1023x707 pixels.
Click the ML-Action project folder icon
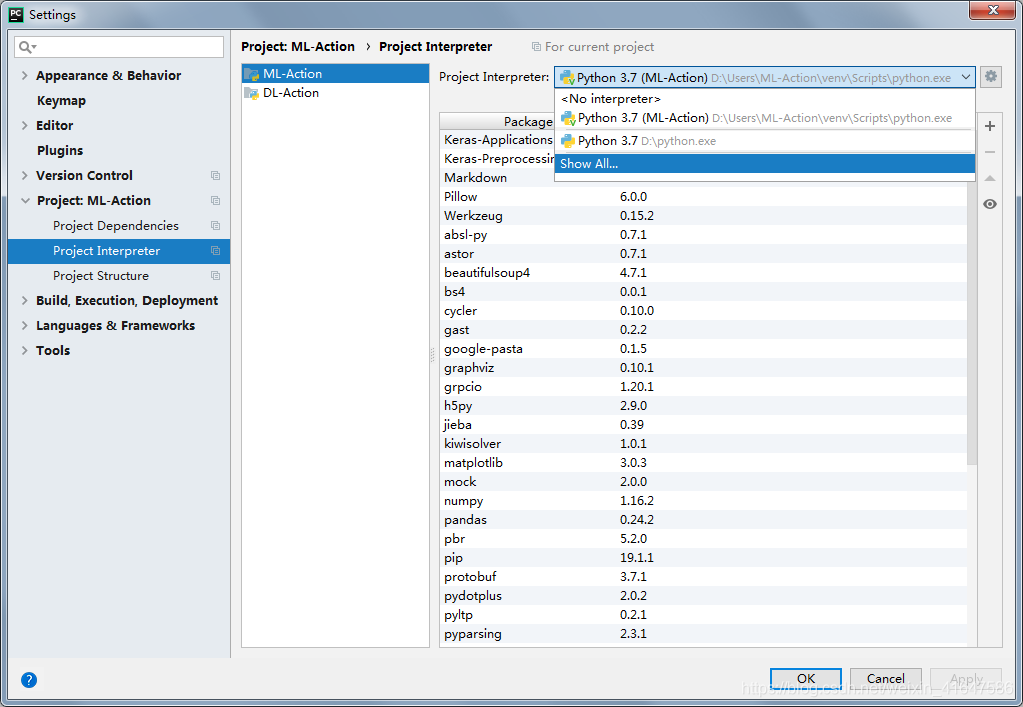pos(252,74)
